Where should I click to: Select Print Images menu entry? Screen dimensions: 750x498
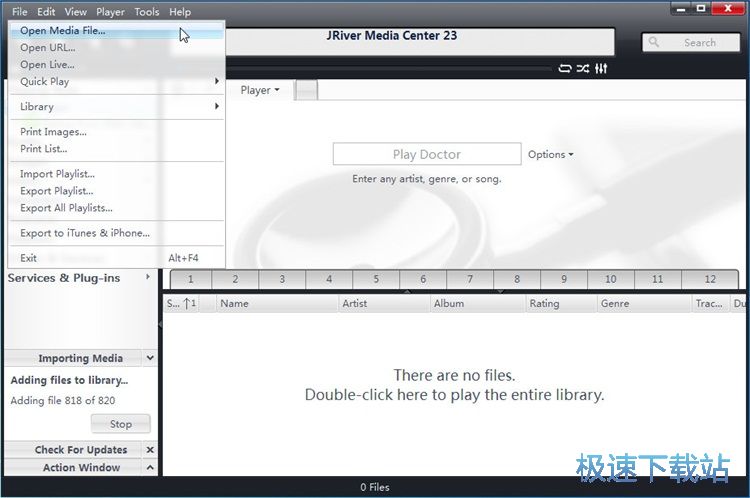pyautogui.click(x=117, y=132)
